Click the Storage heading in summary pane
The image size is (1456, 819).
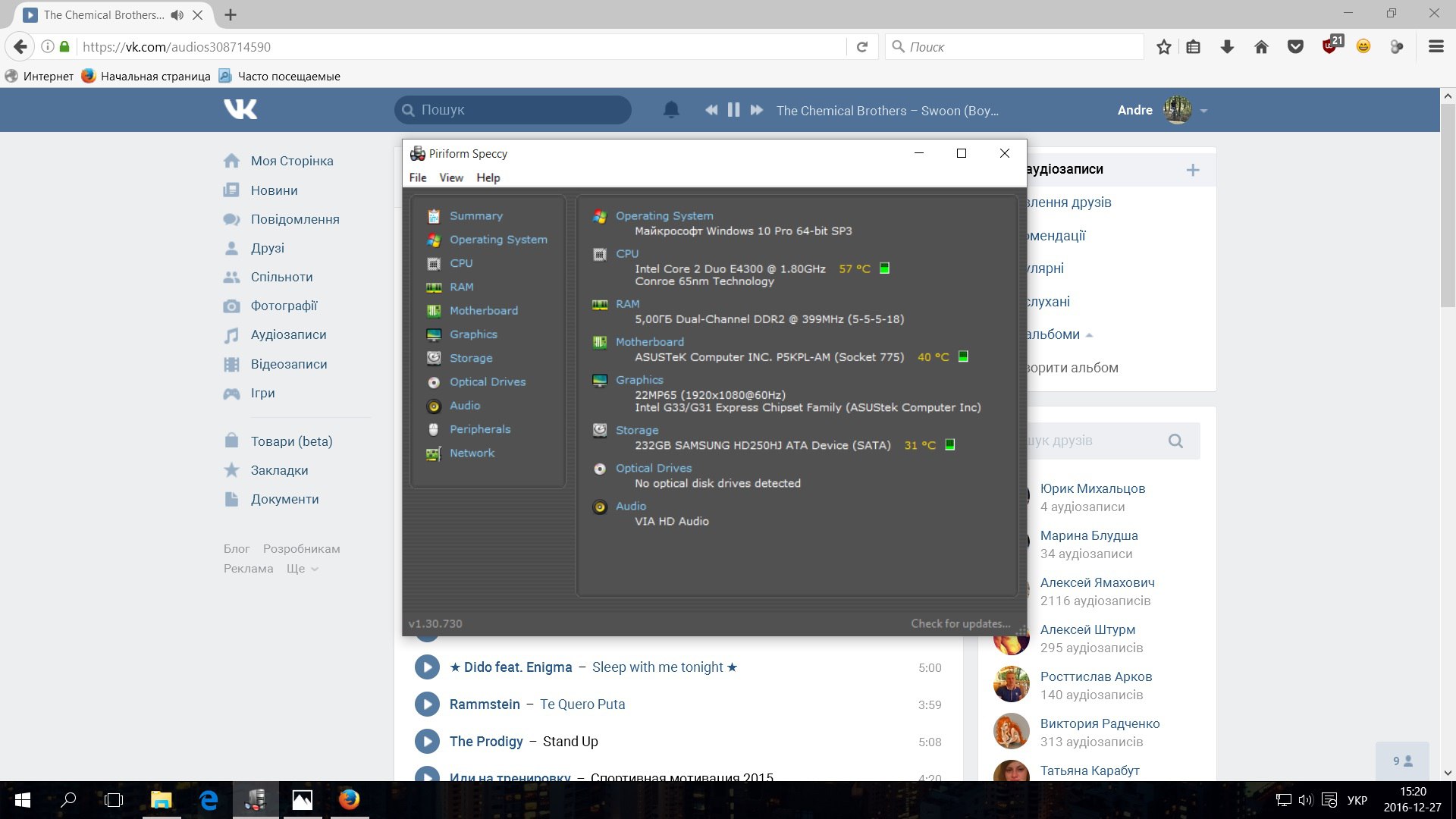637,430
